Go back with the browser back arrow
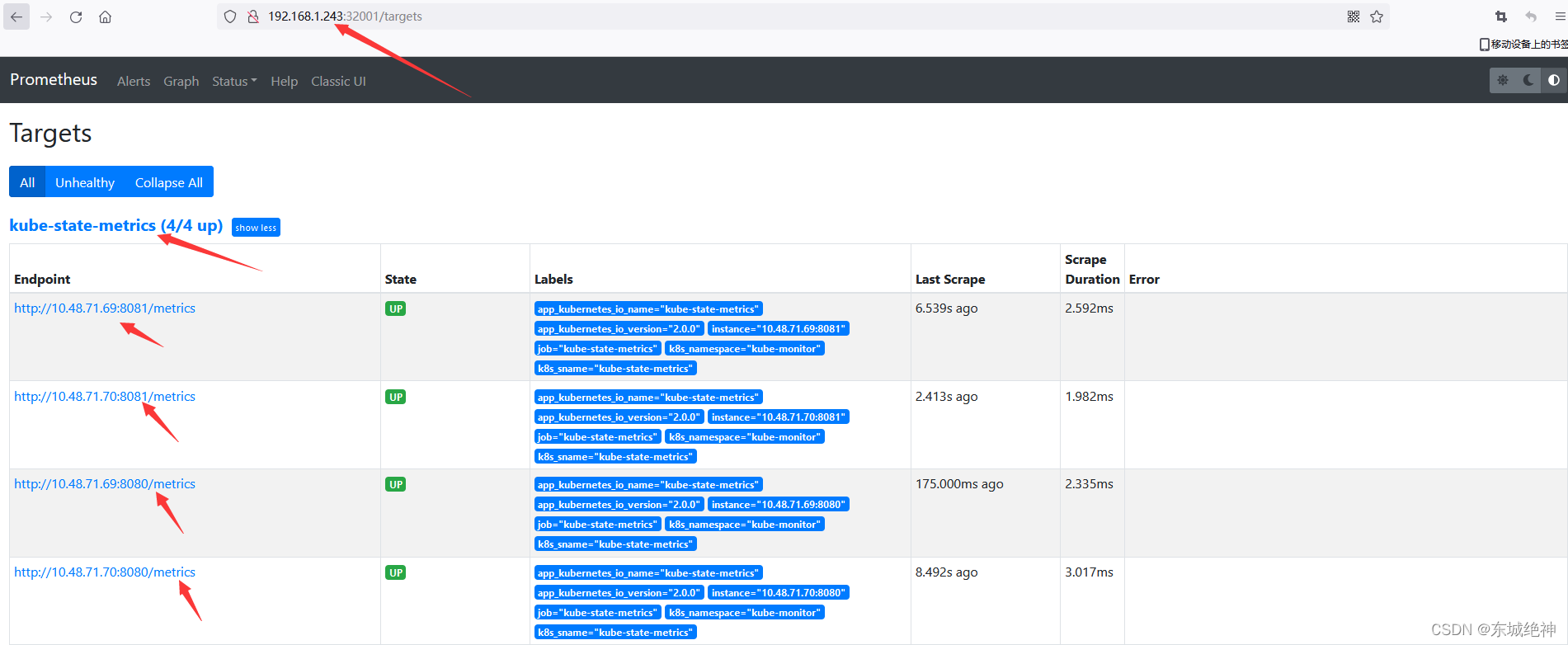The image size is (1568, 645). pos(16,16)
